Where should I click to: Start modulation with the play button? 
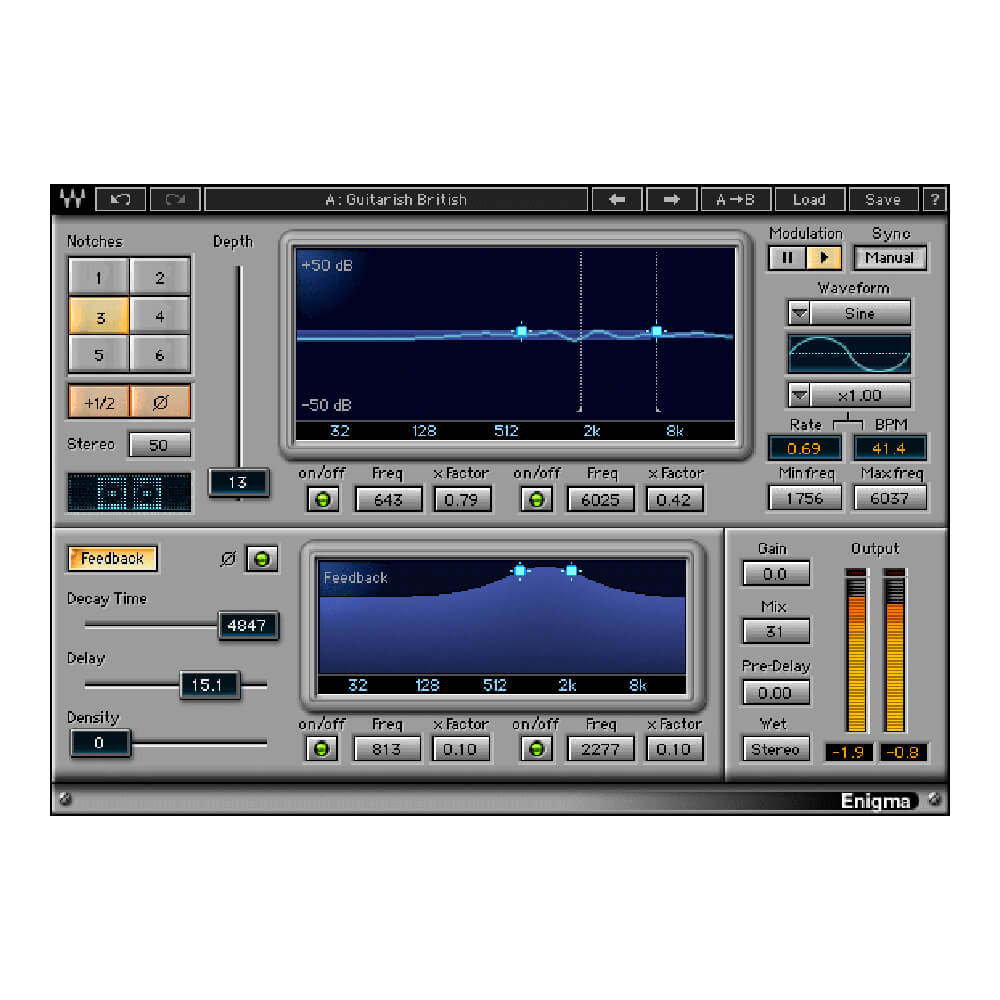823,258
